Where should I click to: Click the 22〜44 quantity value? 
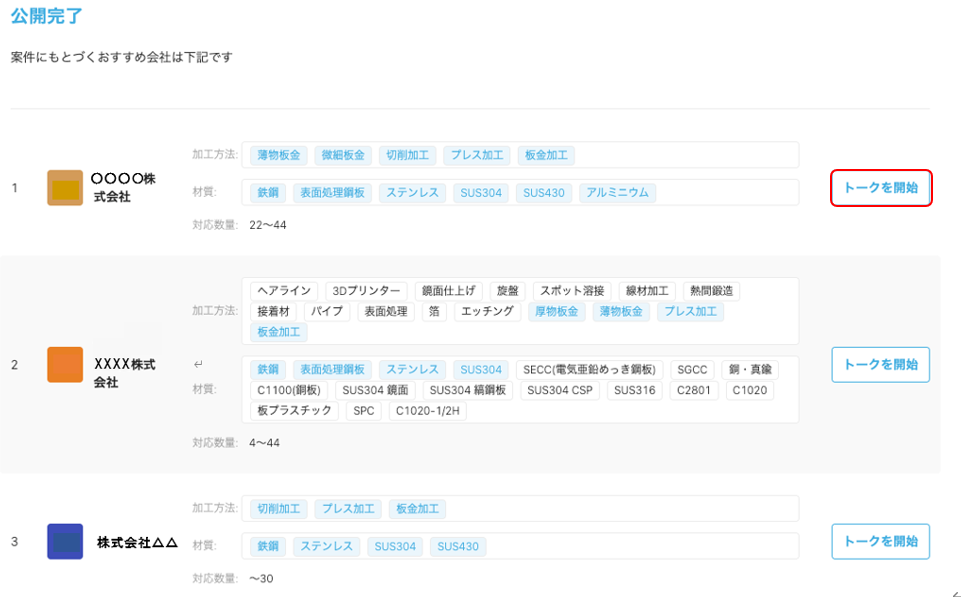[268, 225]
